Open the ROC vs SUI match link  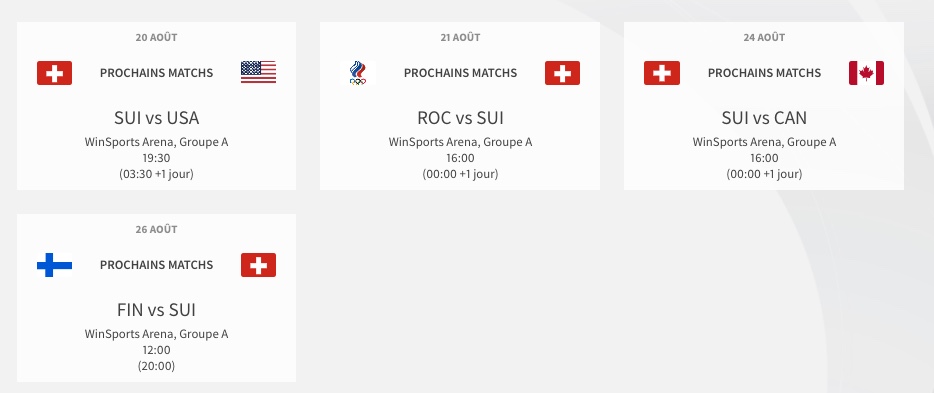(x=460, y=118)
